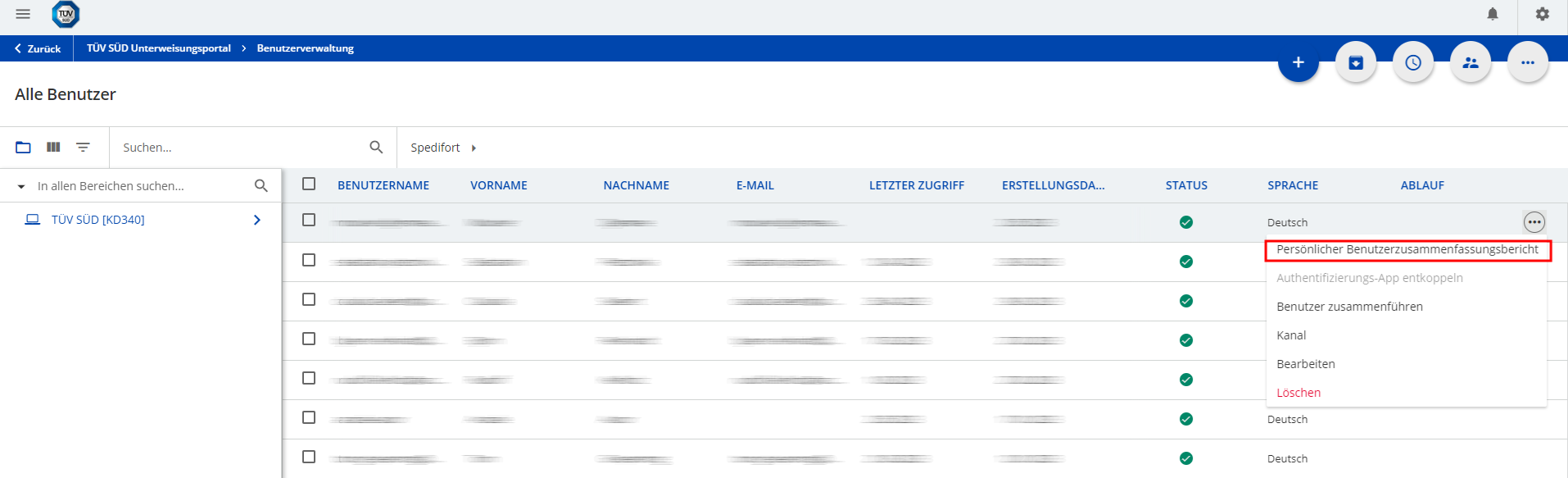1568x478 pixels.
Task: Tick the checkbox in third user row
Action: click(x=309, y=299)
